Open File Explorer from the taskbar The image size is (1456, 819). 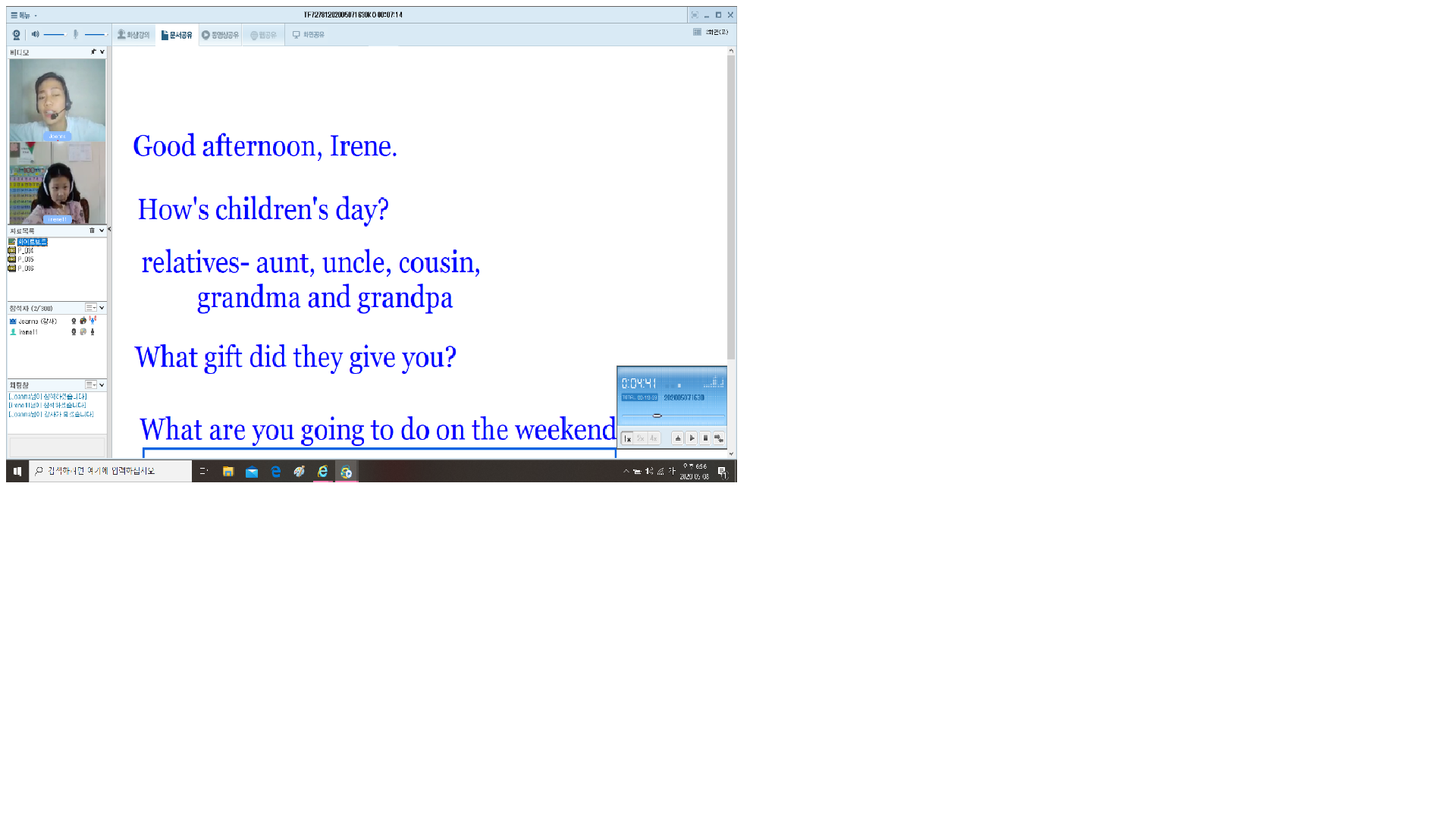click(x=227, y=472)
